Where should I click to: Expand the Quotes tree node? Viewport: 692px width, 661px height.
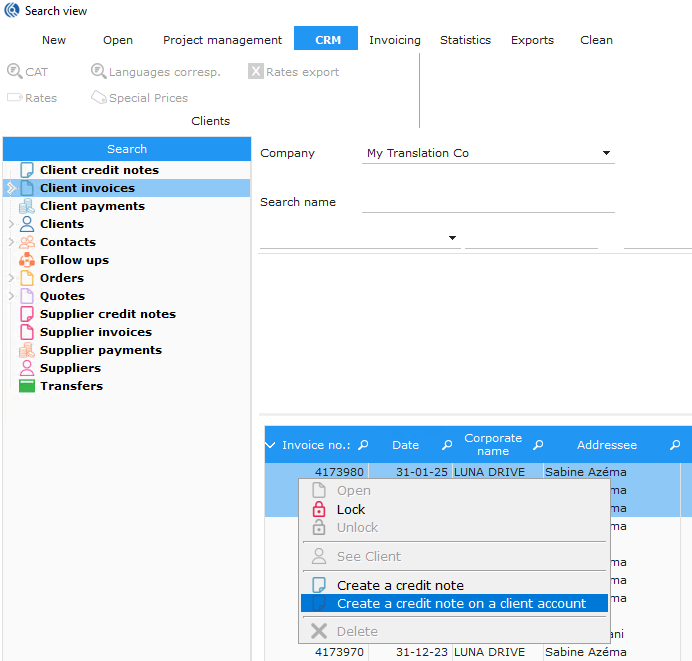pyautogui.click(x=11, y=296)
